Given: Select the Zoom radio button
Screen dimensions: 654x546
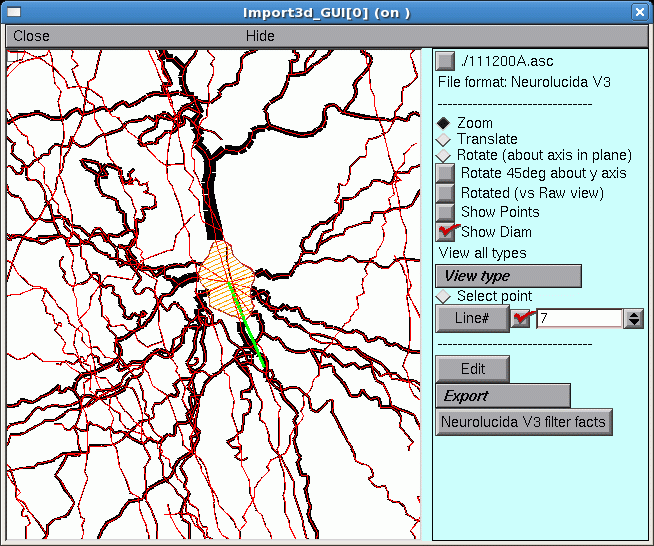Looking at the screenshot, I should pos(444,123).
